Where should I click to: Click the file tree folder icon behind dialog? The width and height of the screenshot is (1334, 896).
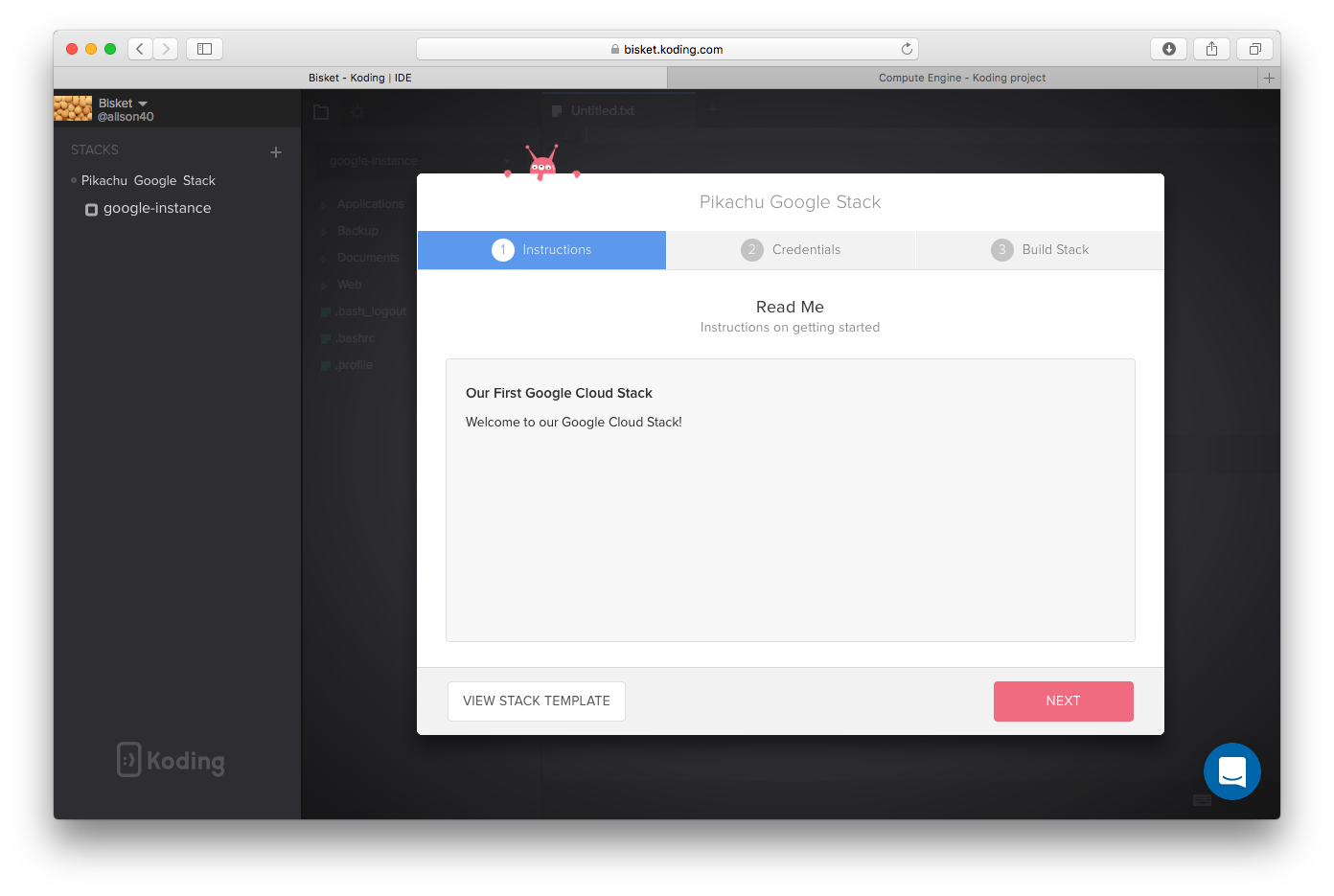click(x=321, y=112)
